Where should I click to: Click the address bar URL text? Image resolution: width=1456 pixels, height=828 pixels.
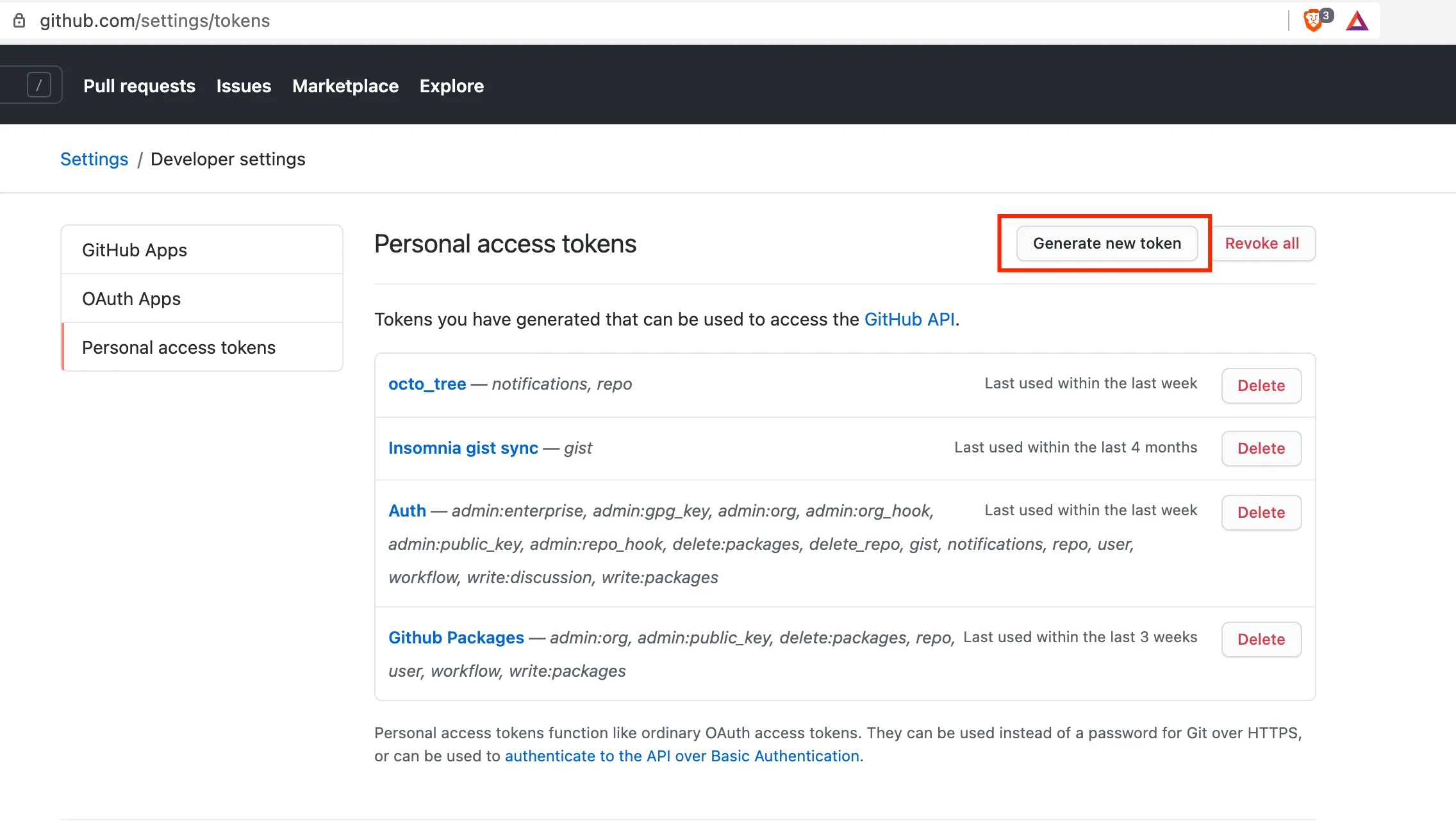tap(154, 21)
